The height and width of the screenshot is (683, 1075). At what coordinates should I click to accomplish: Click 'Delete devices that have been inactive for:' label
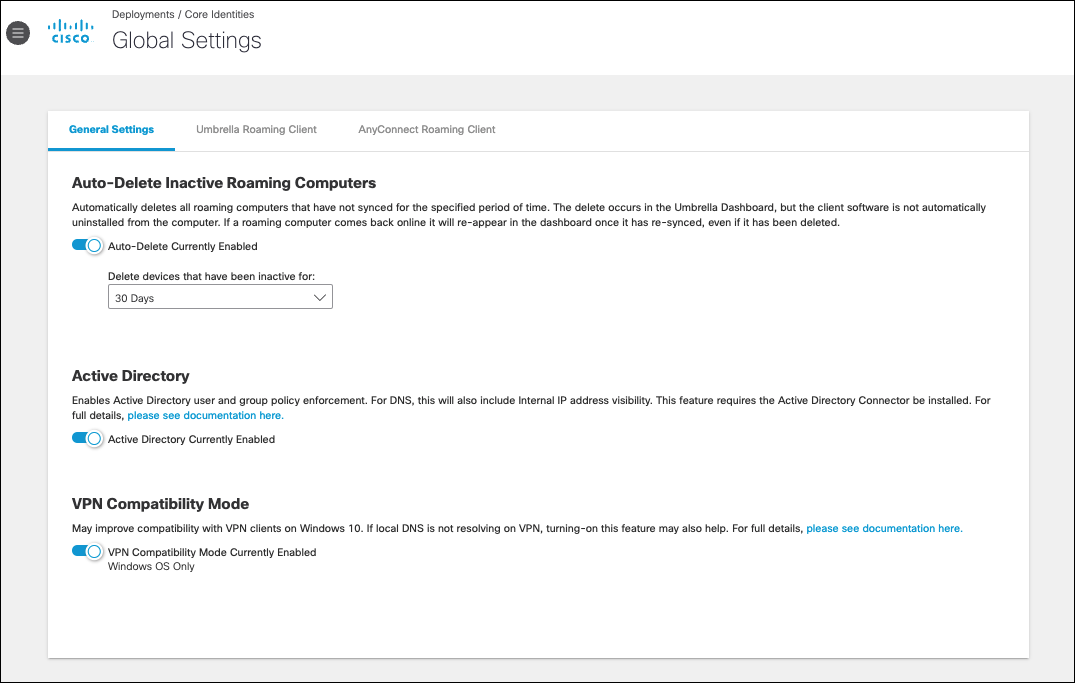click(211, 276)
